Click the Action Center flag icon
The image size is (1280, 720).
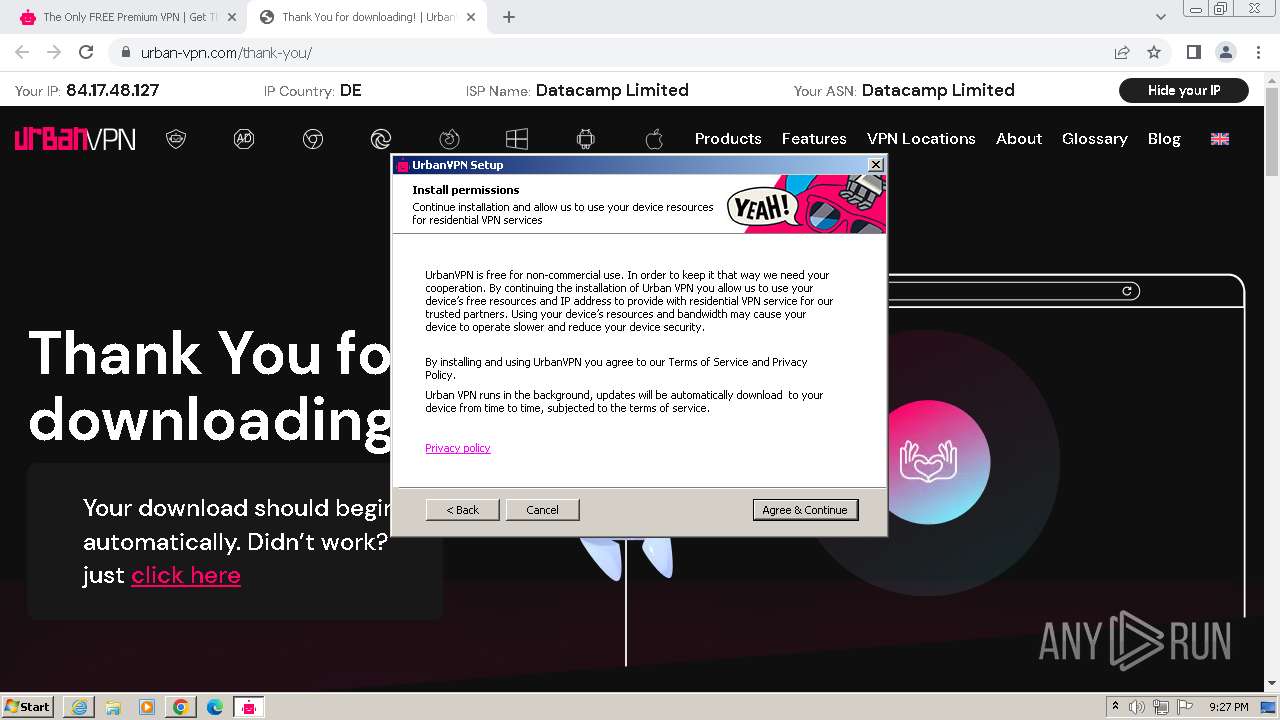(x=1185, y=707)
